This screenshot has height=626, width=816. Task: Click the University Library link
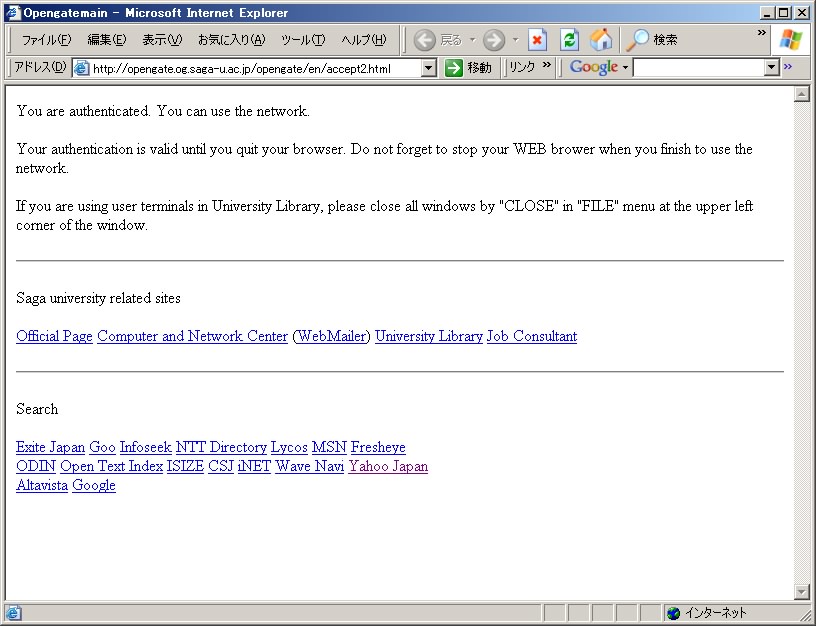pos(428,337)
